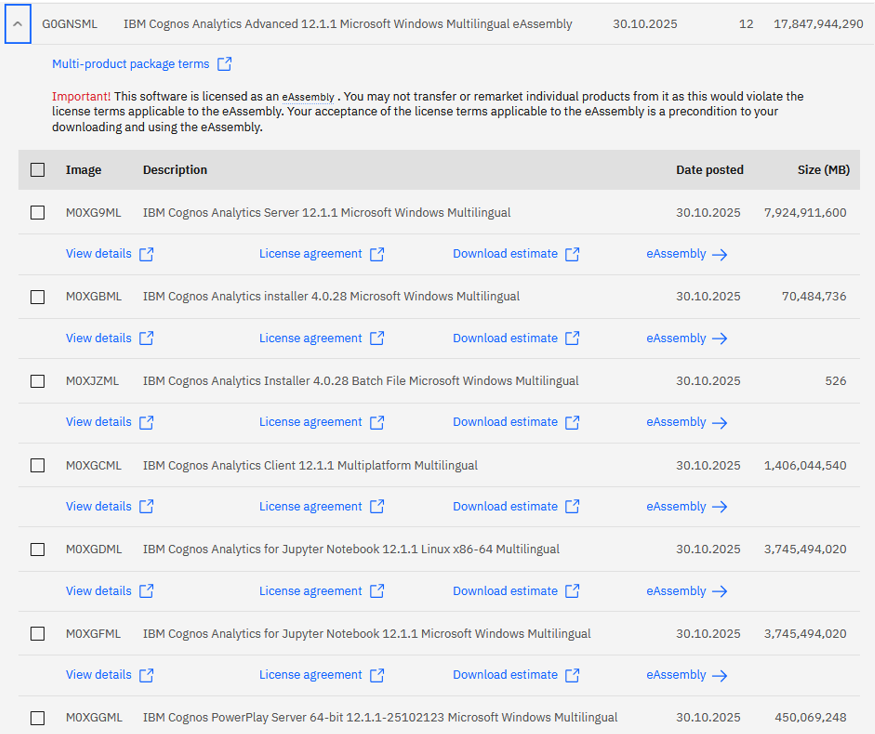
Task: Open Multi-product package terms link
Action: tap(130, 64)
